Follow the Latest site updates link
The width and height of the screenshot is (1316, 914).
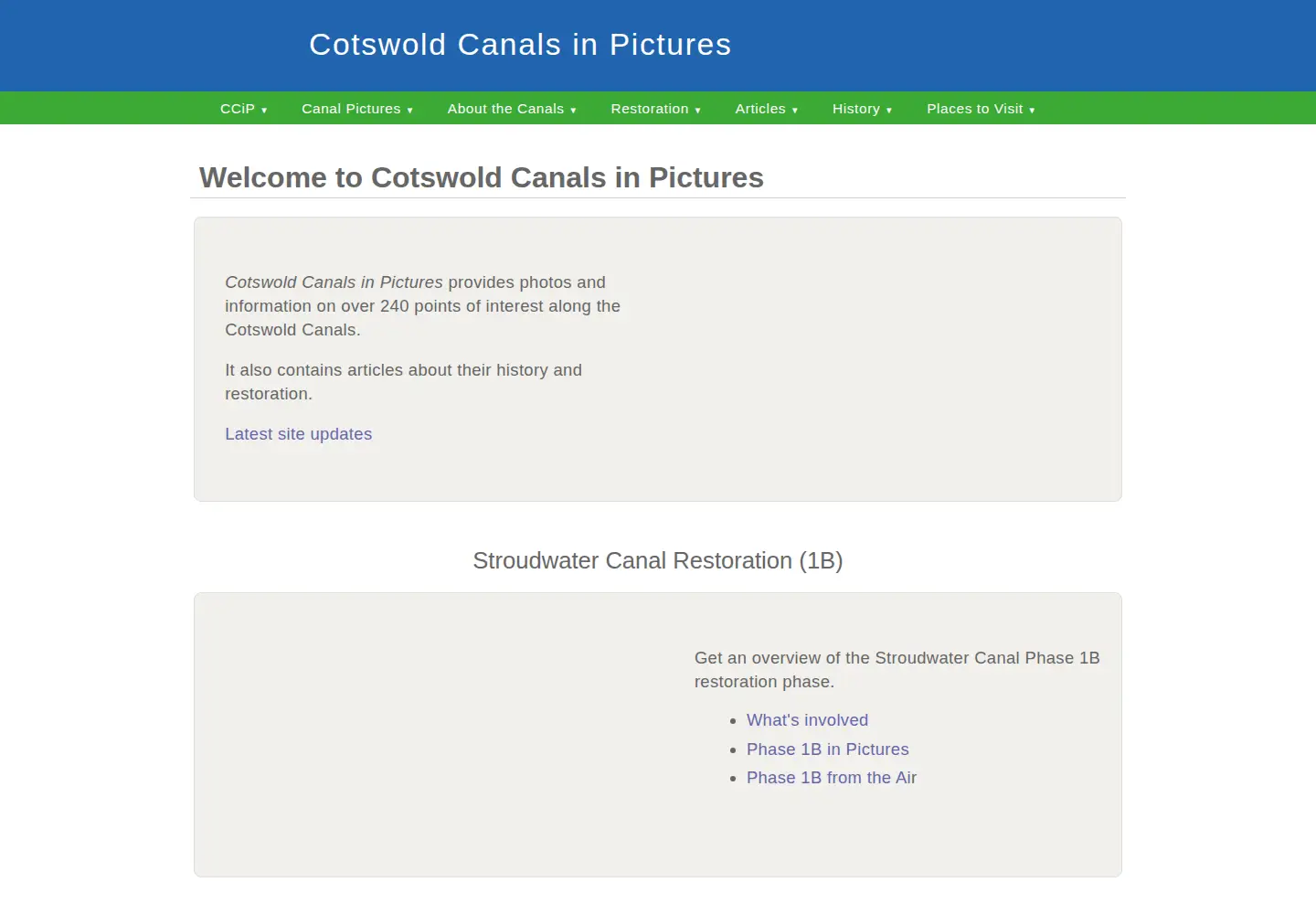pos(299,434)
